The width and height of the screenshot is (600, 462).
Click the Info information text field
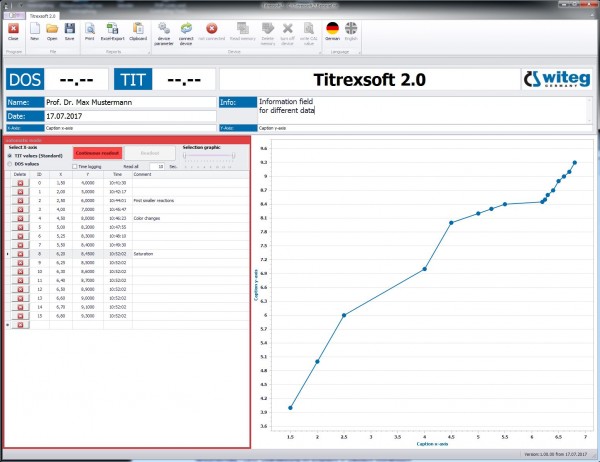[422, 110]
